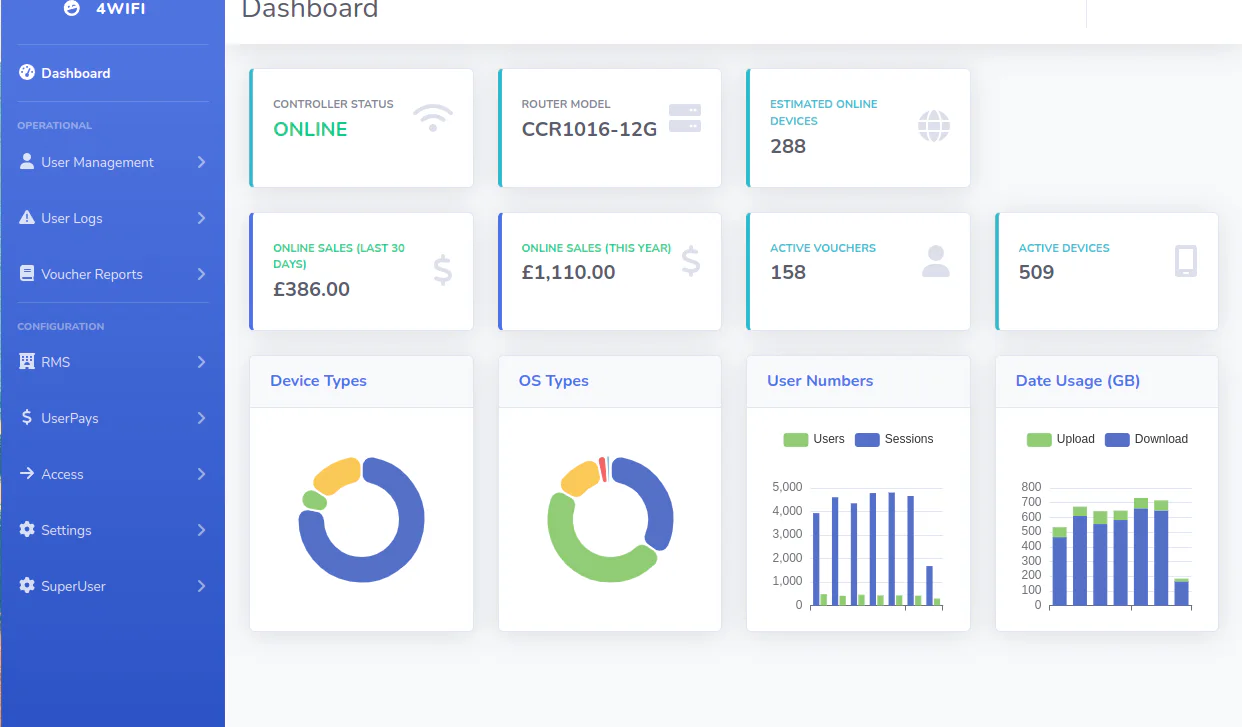
Task: Click dollar icon on Online Sales This Year
Action: (x=691, y=261)
